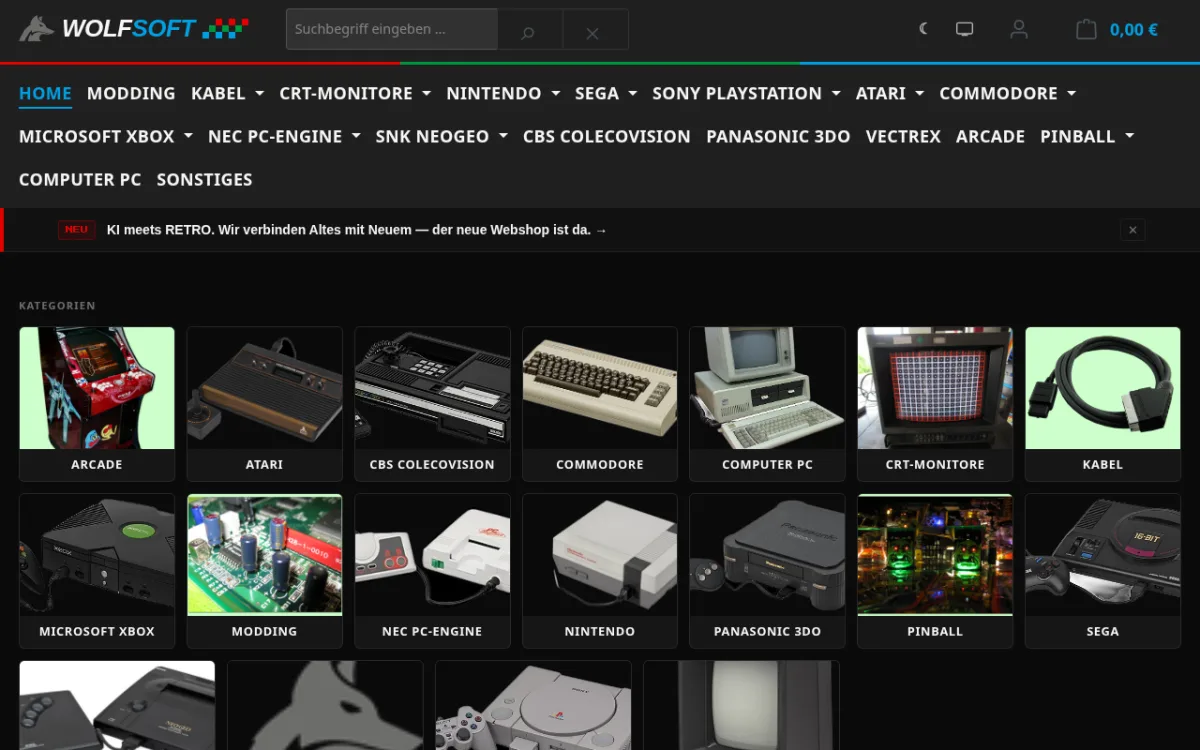Open the Computer PC category image
Viewport: 1200px width, 750px height.
click(767, 388)
